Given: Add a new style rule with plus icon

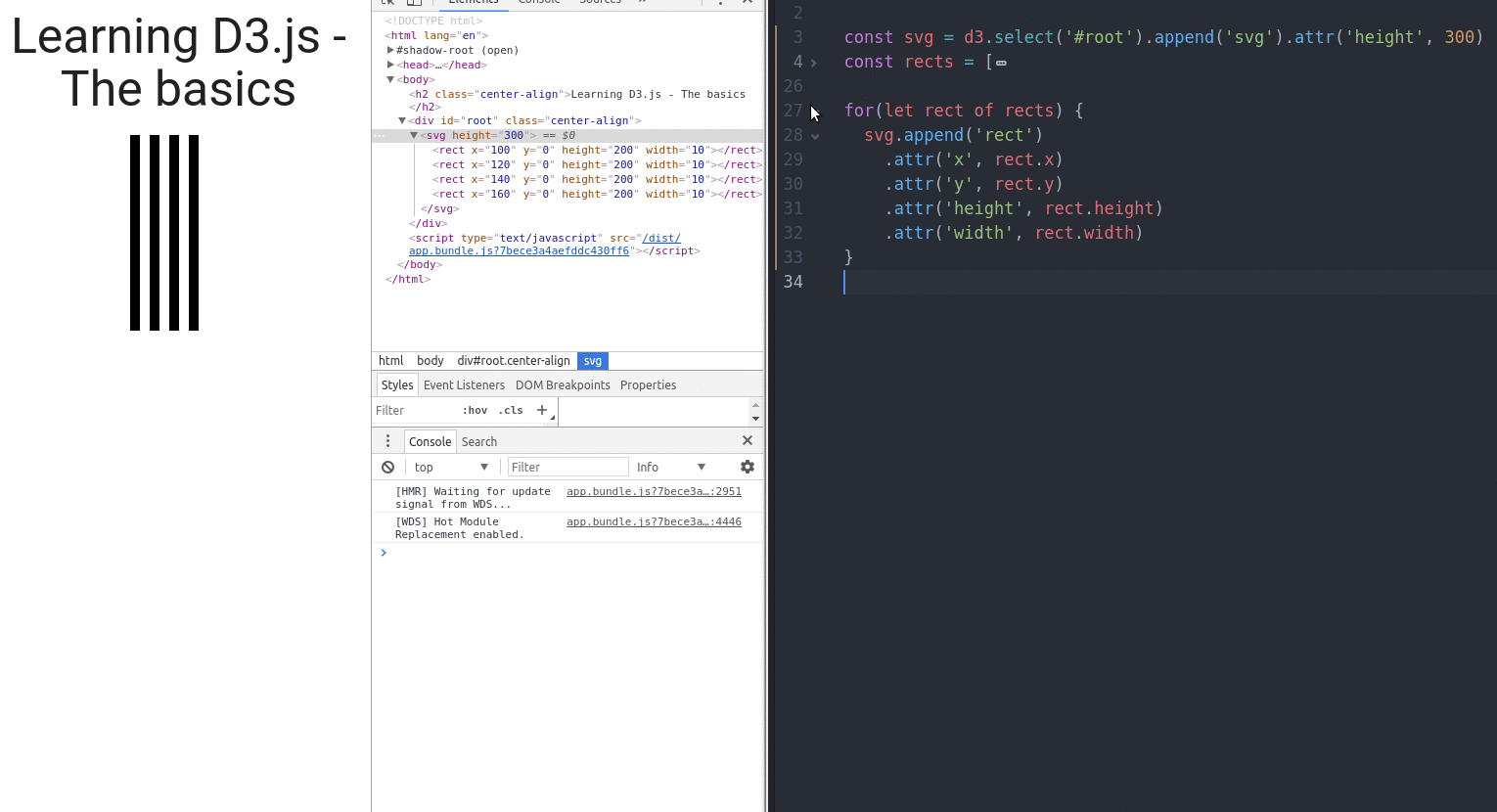Looking at the screenshot, I should point(542,410).
